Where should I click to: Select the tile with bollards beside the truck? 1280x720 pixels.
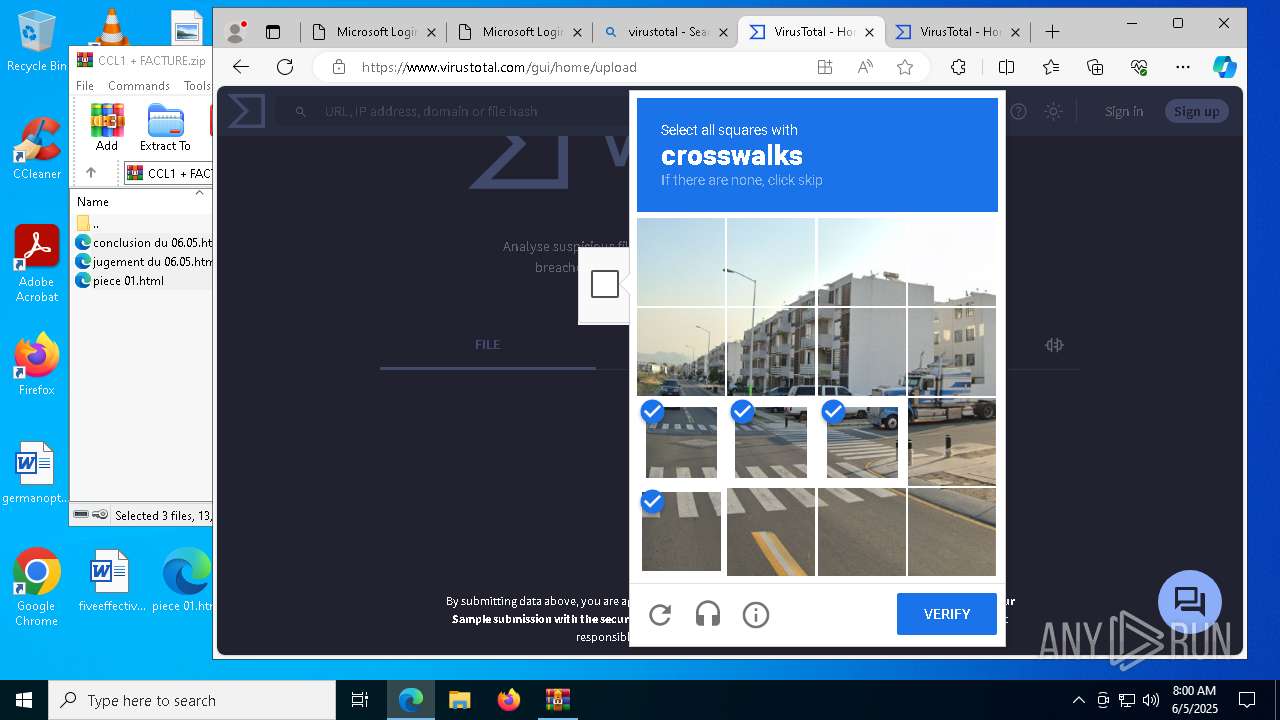click(952, 441)
